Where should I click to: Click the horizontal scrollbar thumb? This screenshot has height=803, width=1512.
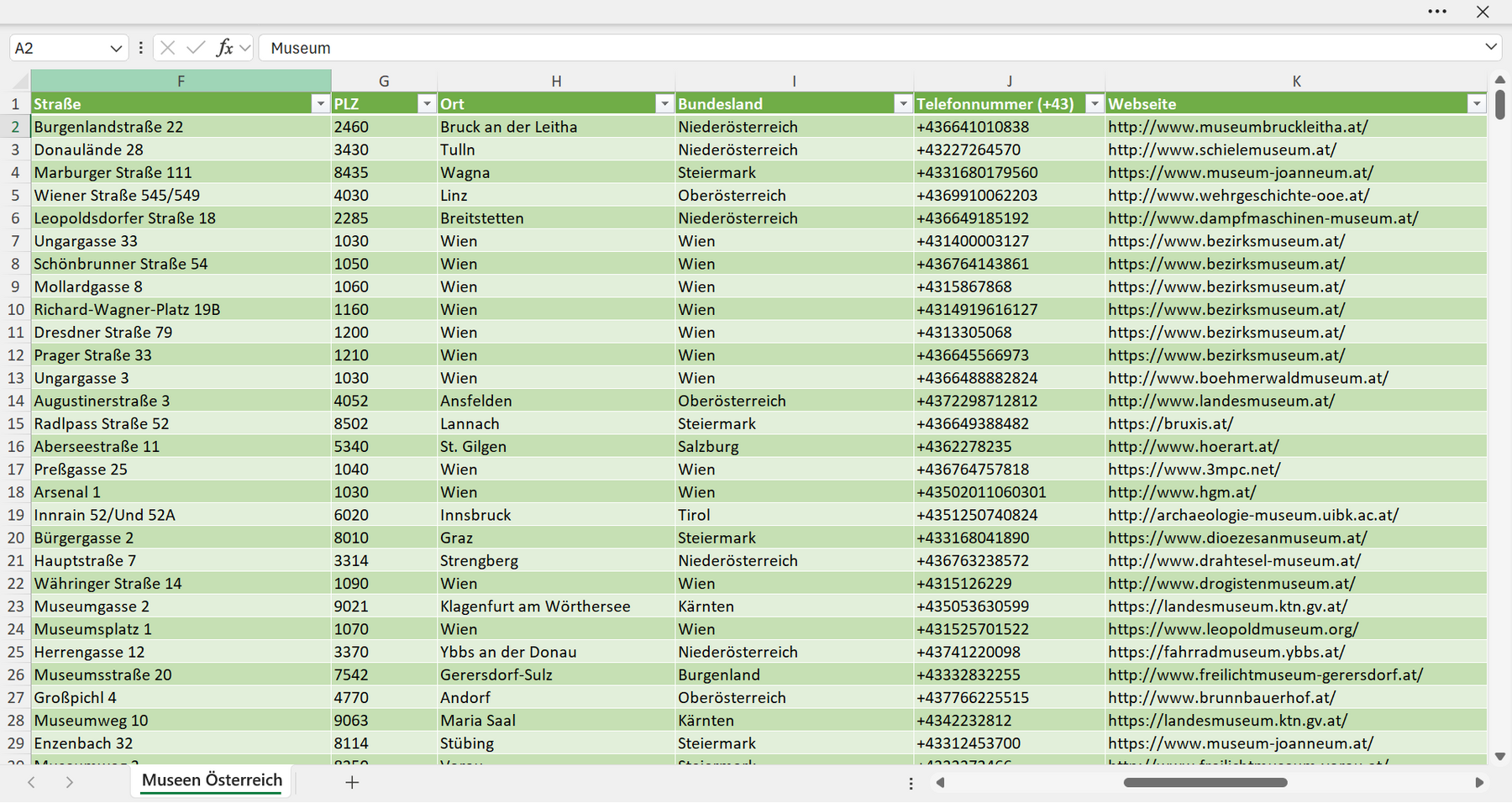[x=1205, y=783]
